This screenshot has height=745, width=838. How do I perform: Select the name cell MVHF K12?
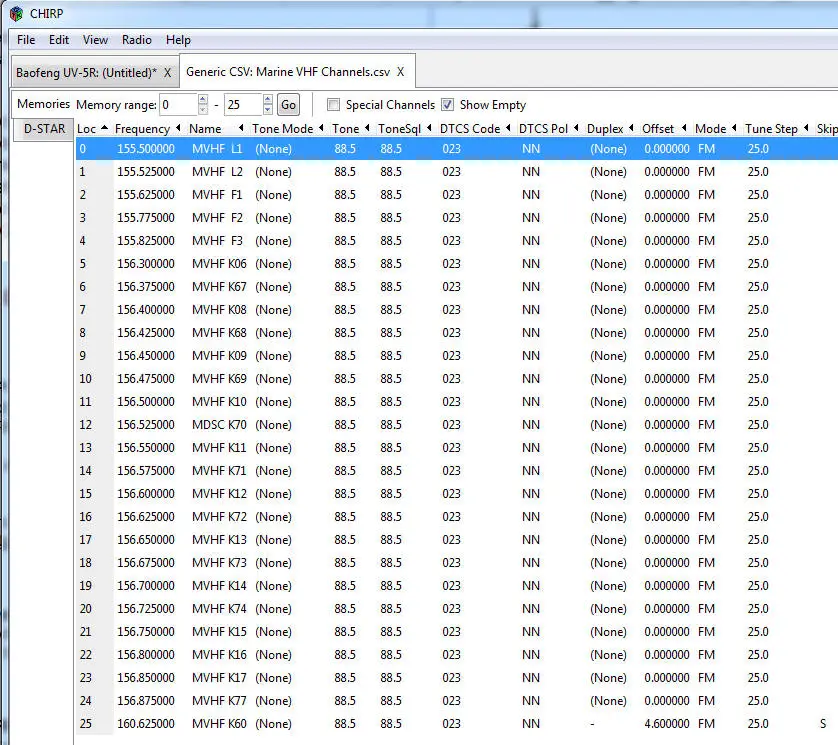pyautogui.click(x=219, y=493)
